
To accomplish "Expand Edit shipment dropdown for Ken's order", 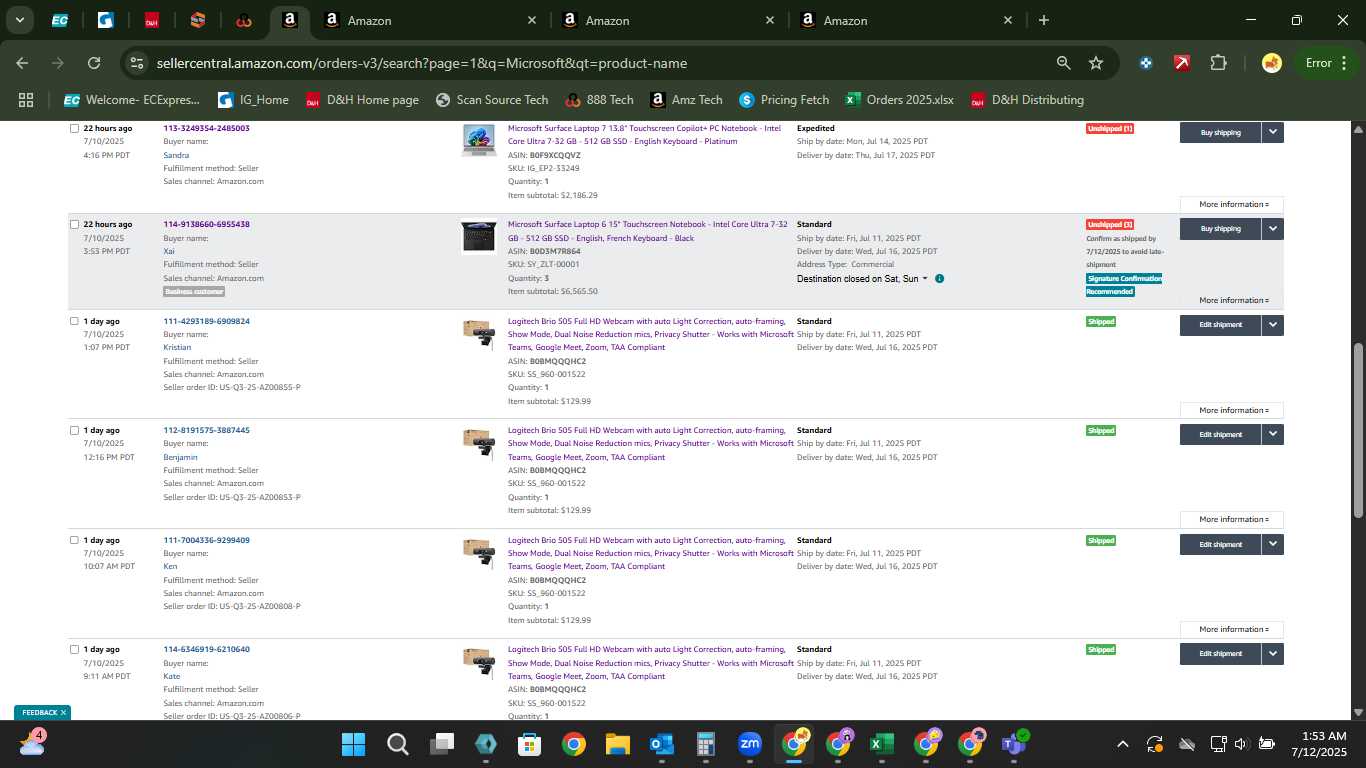I will (1272, 544).
